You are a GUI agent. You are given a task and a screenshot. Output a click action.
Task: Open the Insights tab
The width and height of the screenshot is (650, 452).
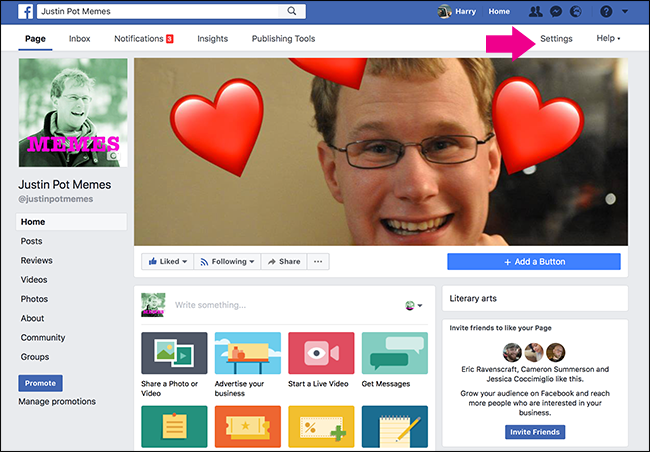(213, 39)
